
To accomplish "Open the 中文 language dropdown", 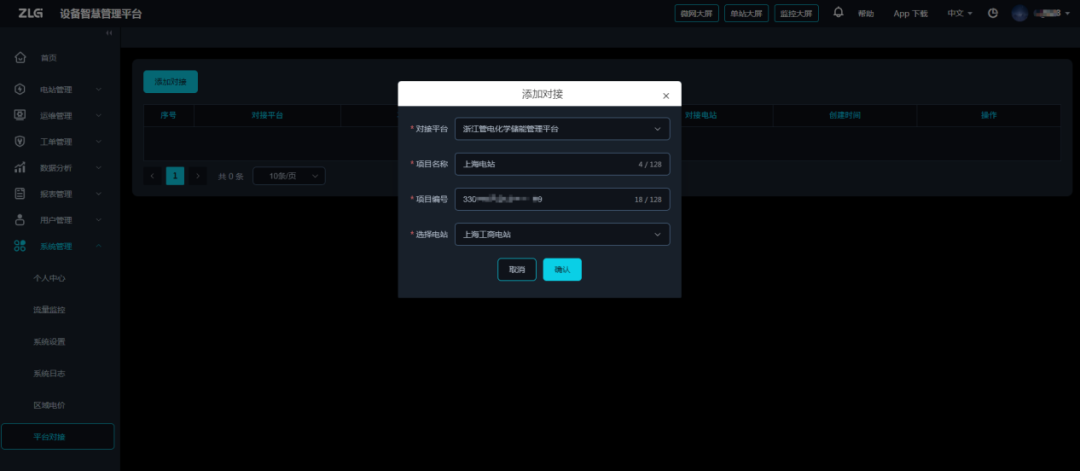I will (x=959, y=13).
